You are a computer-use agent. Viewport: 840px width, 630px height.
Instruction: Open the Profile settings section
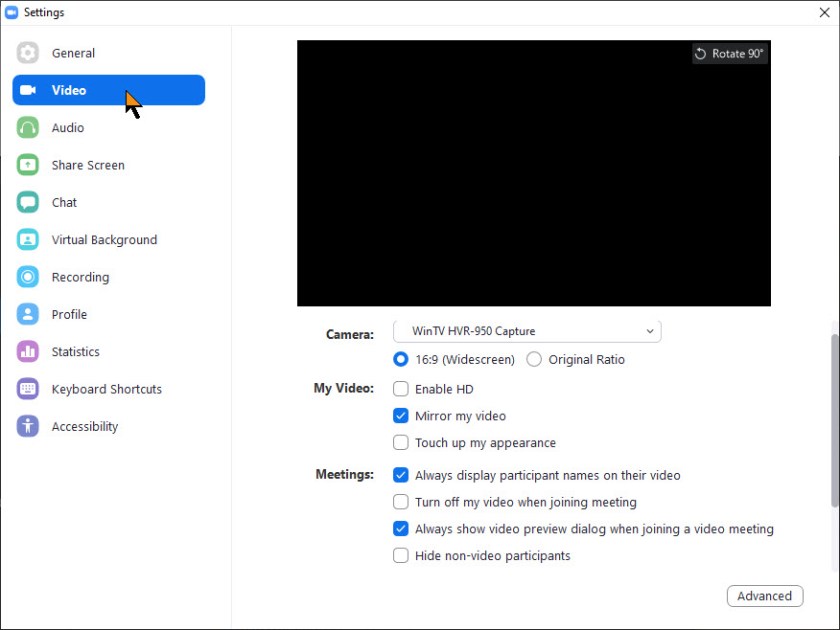click(x=29, y=314)
